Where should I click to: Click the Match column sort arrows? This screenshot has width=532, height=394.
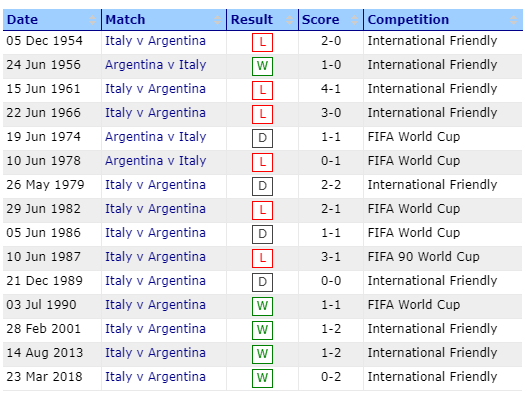[217, 20]
